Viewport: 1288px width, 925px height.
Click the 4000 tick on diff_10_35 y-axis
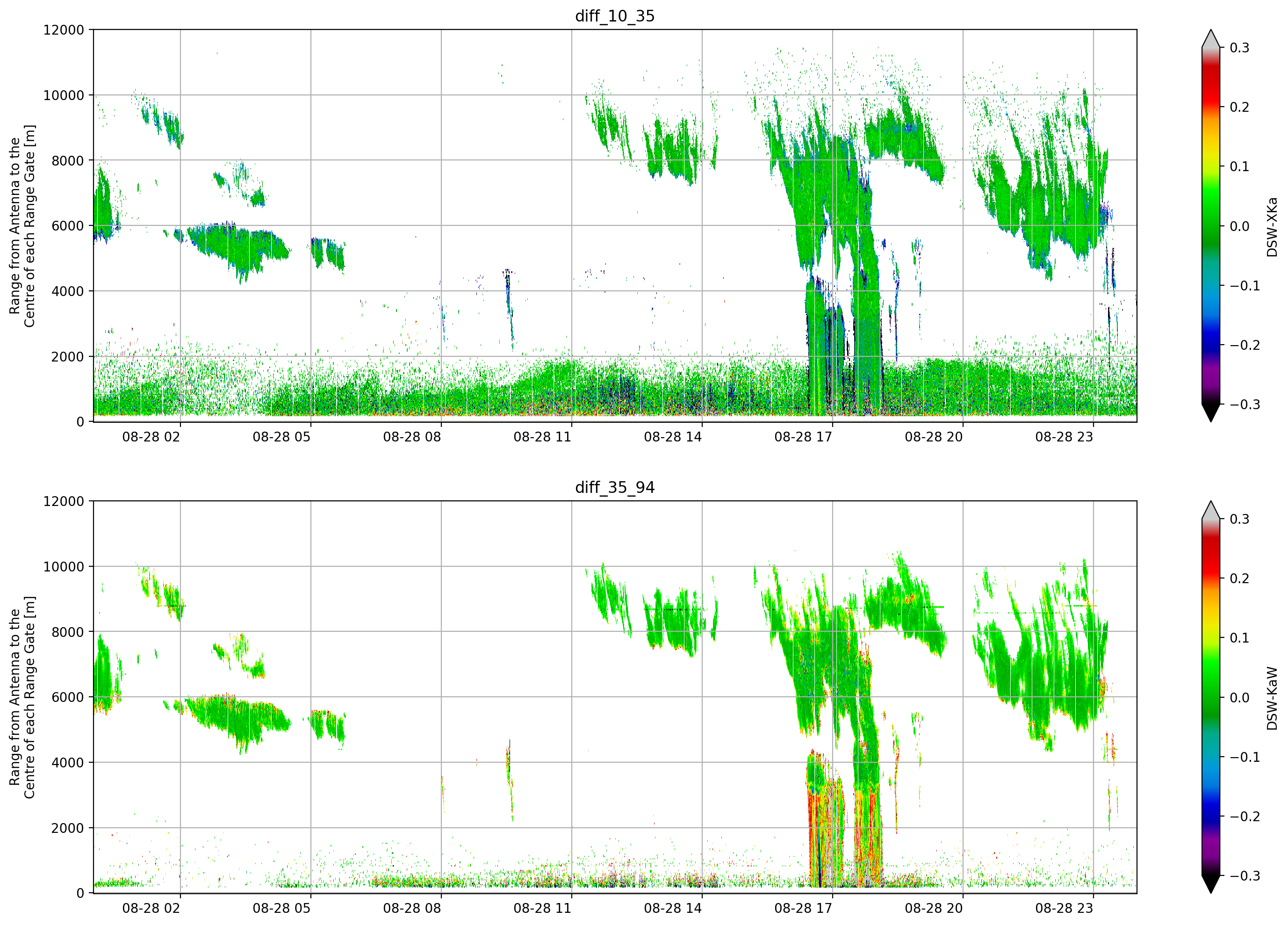pyautogui.click(x=68, y=291)
